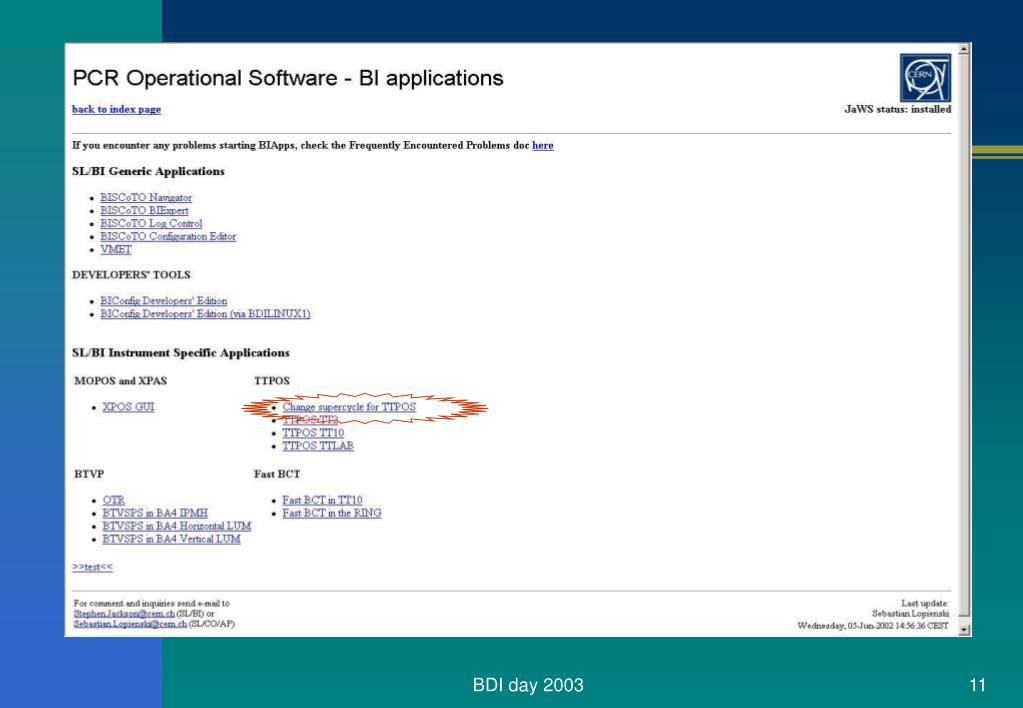The image size is (1023, 708).
Task: Click 'Change supercycle for TTPOS' link
Action: 348,407
